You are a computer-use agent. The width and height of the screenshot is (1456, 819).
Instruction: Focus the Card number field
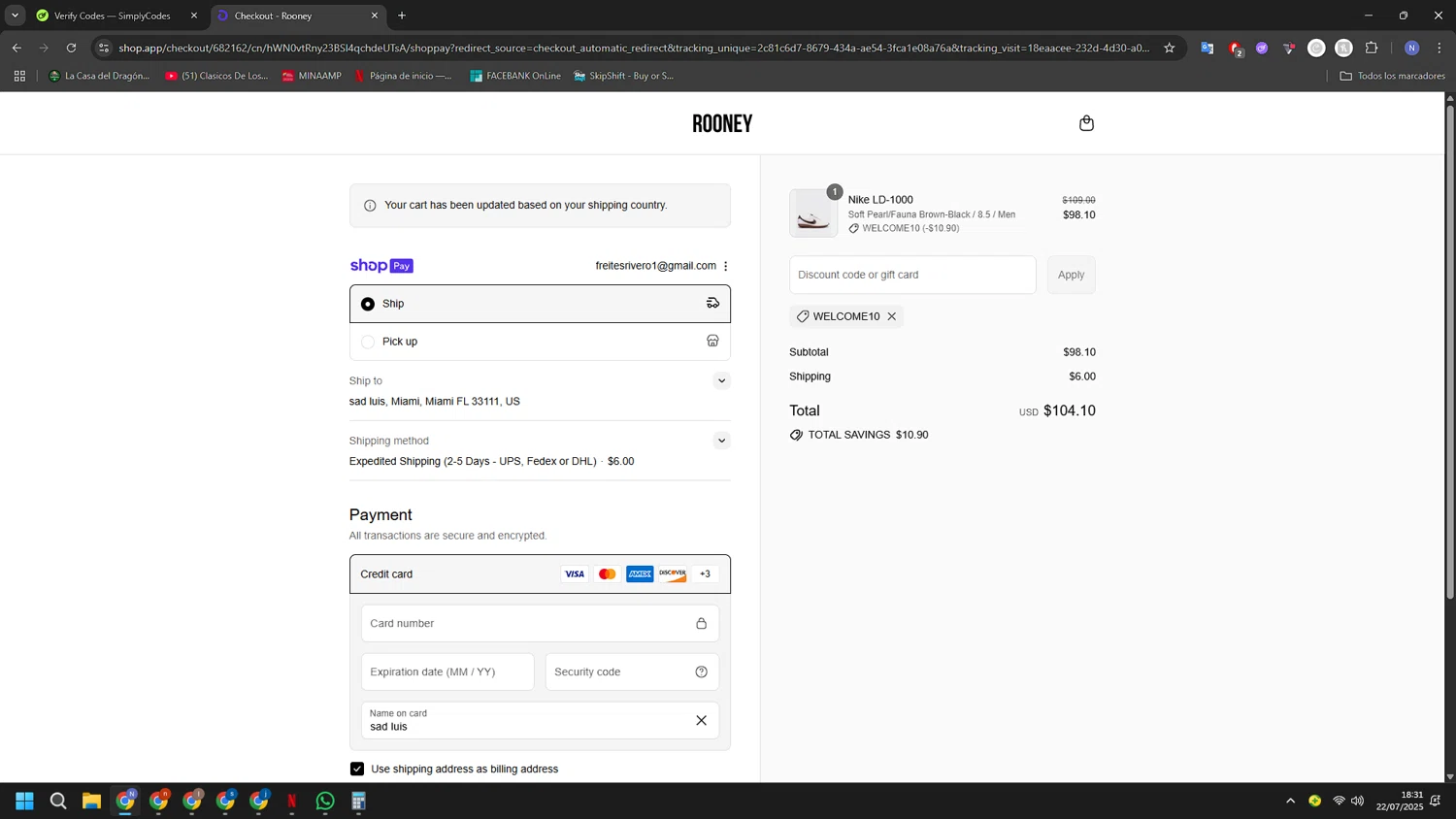click(540, 623)
